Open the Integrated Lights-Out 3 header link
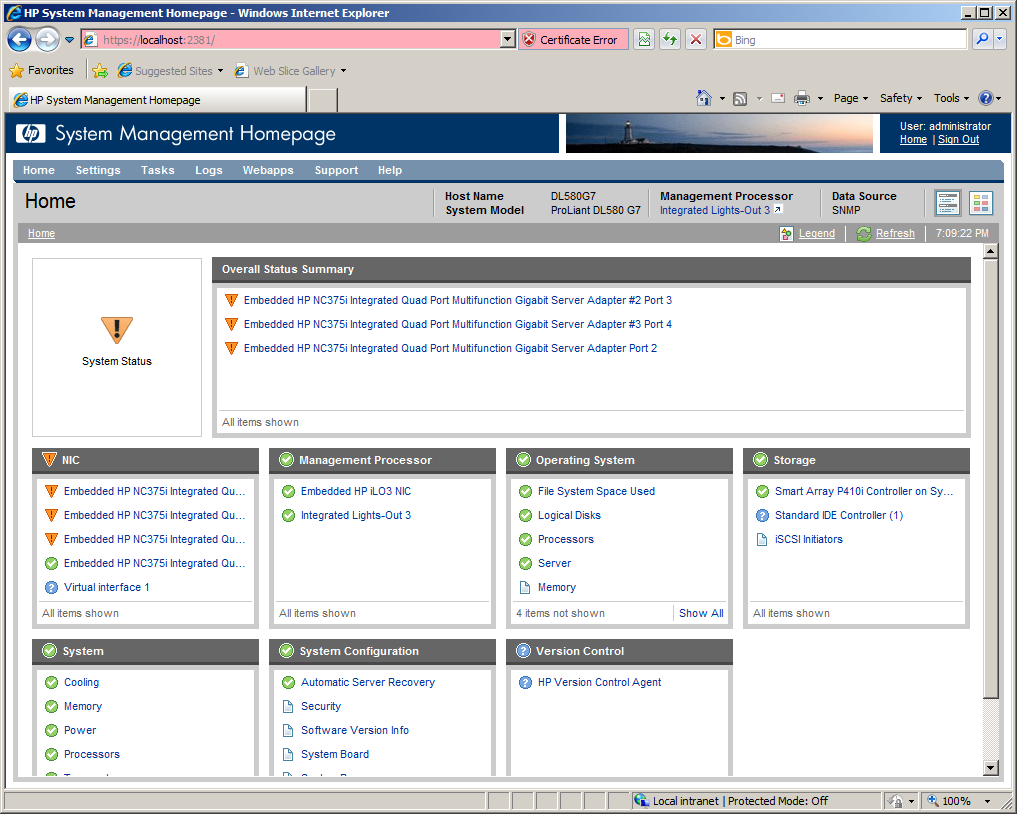This screenshot has width=1017, height=814. coord(715,210)
